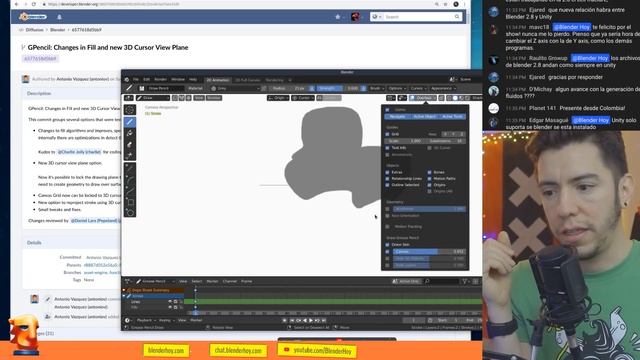Disable the Onion Skin checkbox
The image size is (640, 360).
coord(387,244)
